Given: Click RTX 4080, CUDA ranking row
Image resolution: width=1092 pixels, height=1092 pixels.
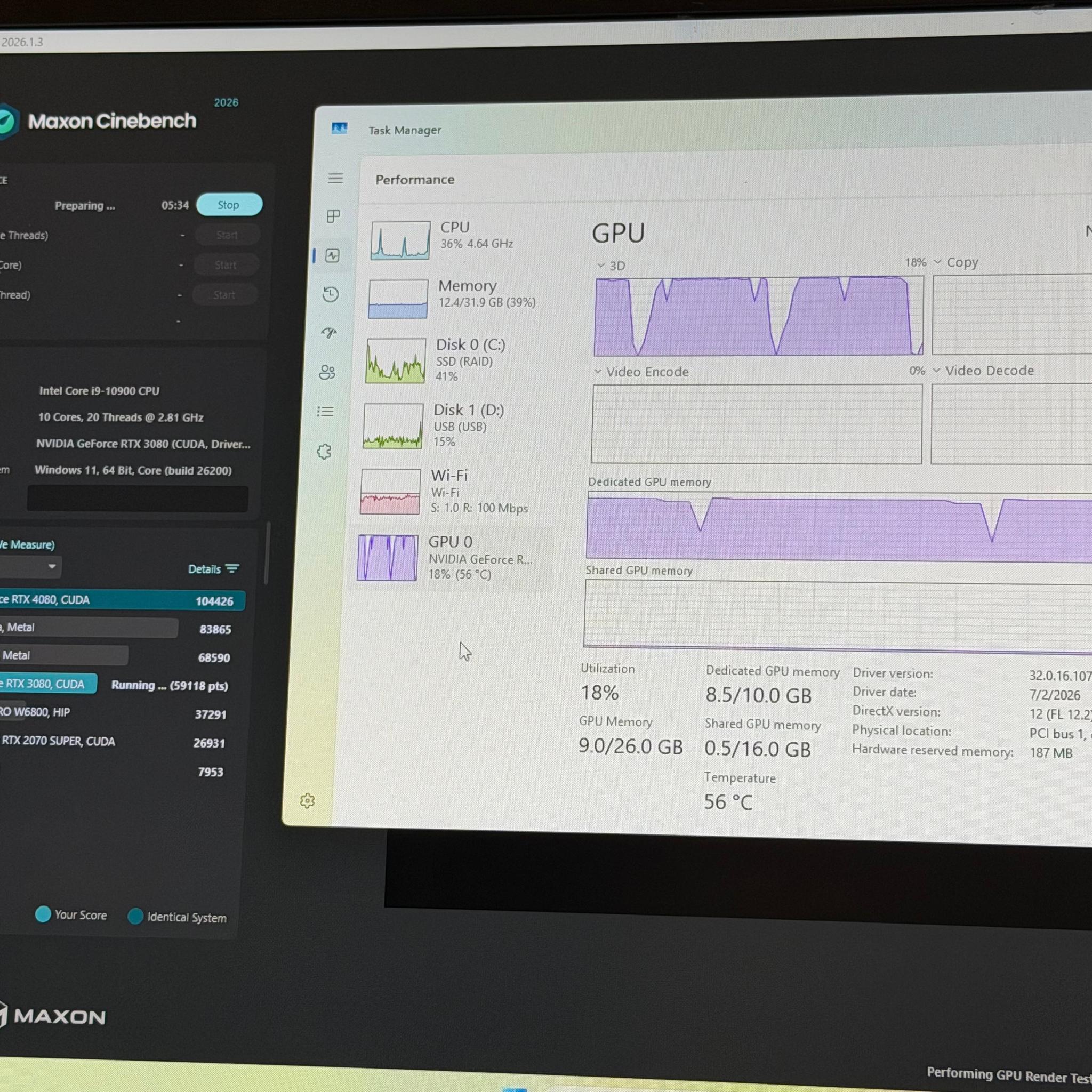Looking at the screenshot, I should pos(122,600).
